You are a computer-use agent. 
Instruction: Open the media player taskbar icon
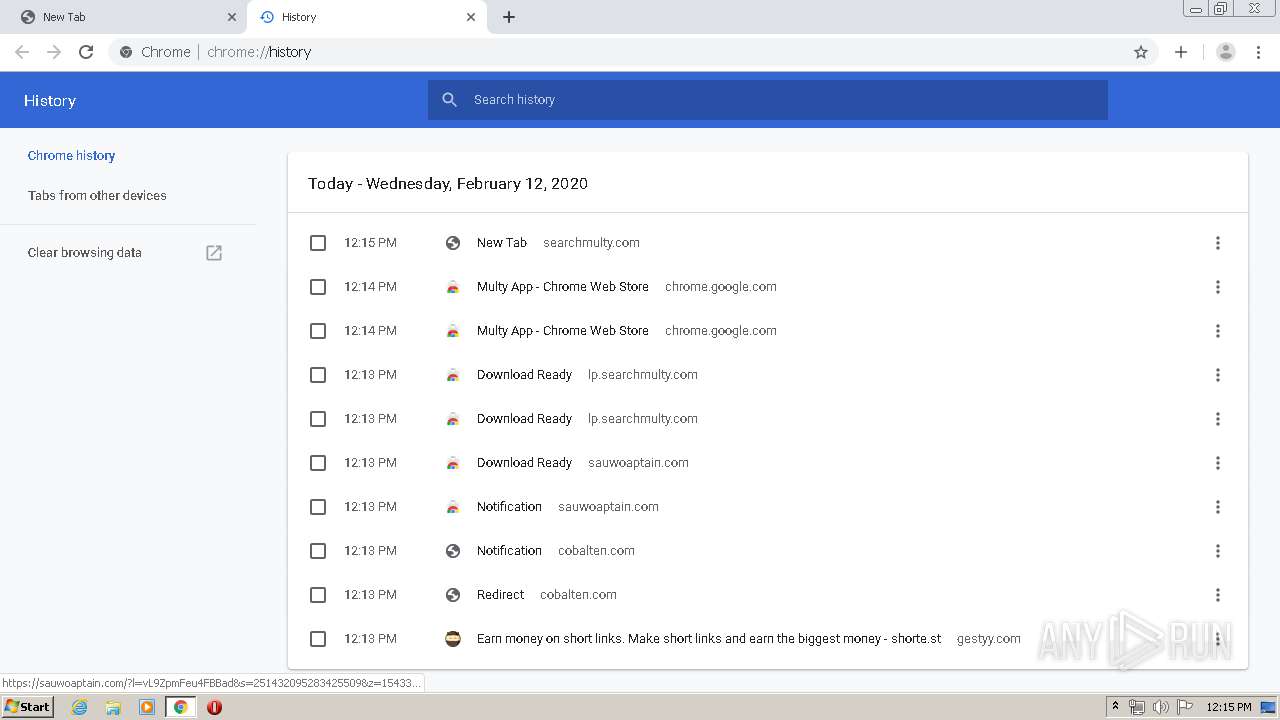(147, 707)
